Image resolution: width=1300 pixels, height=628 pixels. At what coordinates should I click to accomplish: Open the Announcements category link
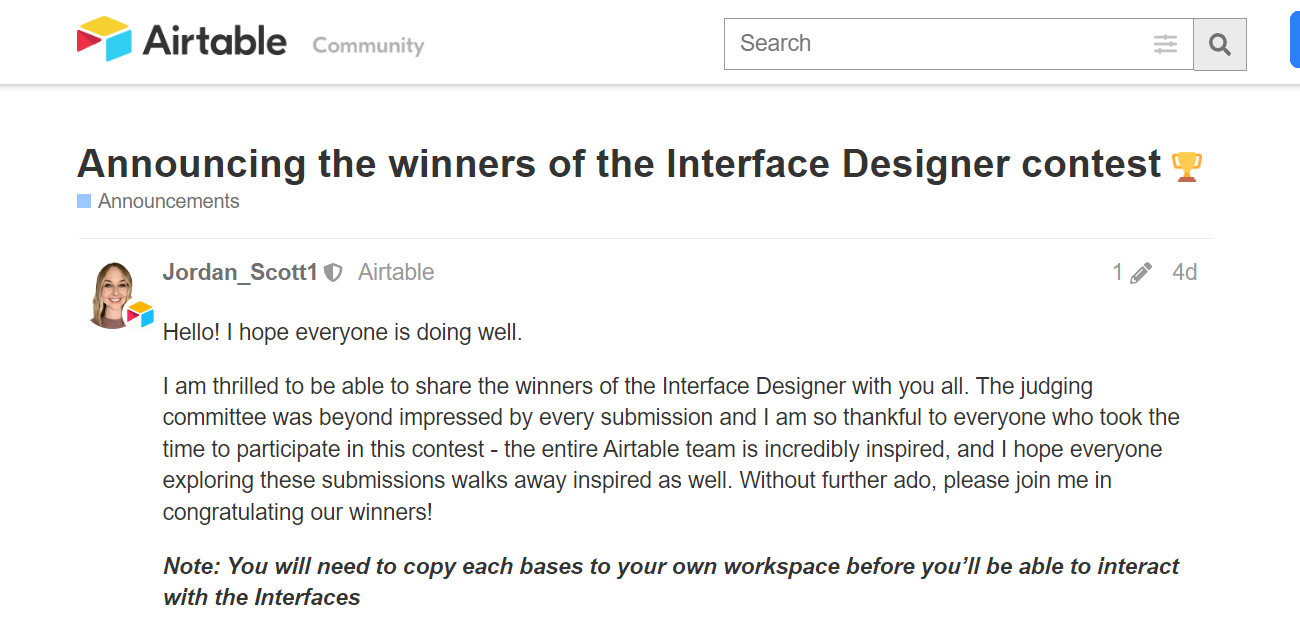[168, 201]
